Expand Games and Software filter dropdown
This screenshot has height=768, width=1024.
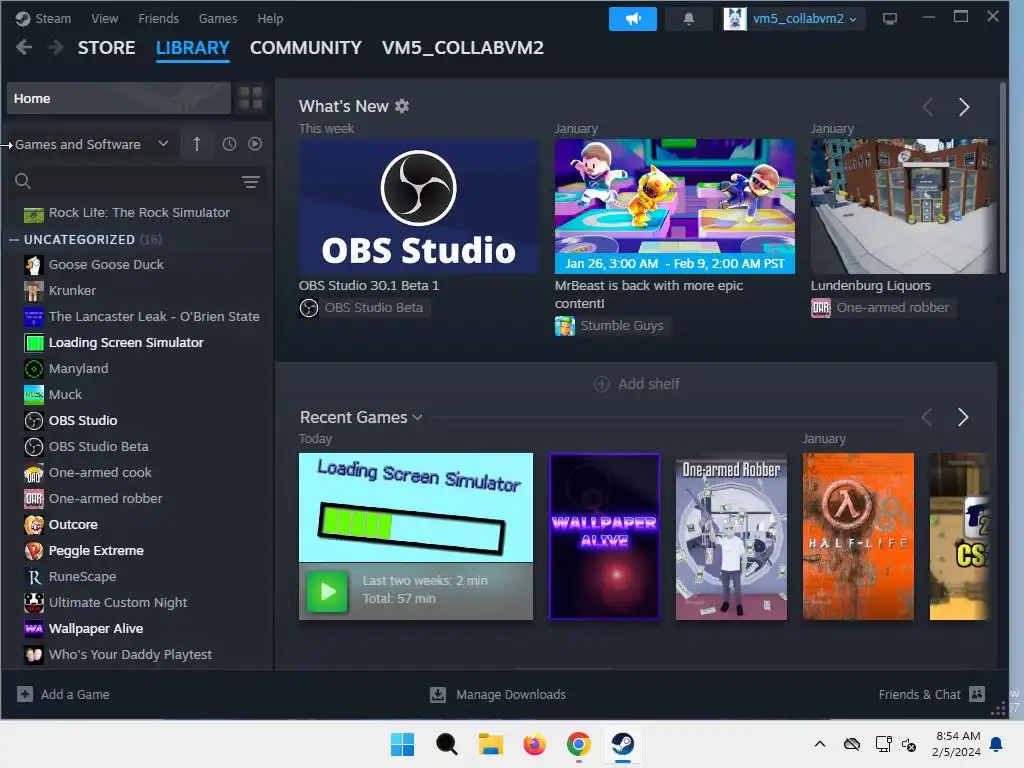[91, 144]
